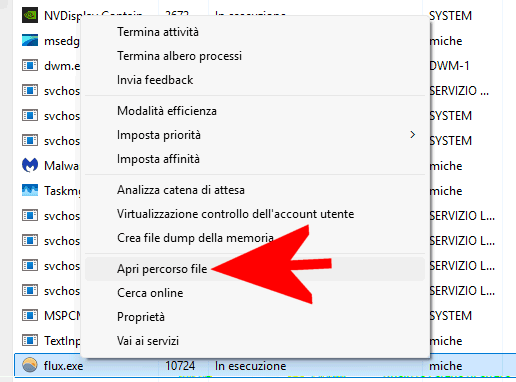Click the msedge process icon
Image resolution: width=516 pixels, height=382 pixels.
30,40
